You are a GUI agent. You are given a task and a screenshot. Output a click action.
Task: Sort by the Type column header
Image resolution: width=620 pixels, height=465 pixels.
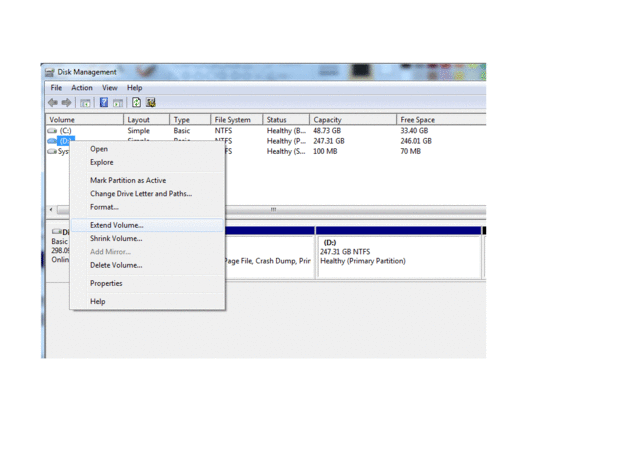click(190, 119)
